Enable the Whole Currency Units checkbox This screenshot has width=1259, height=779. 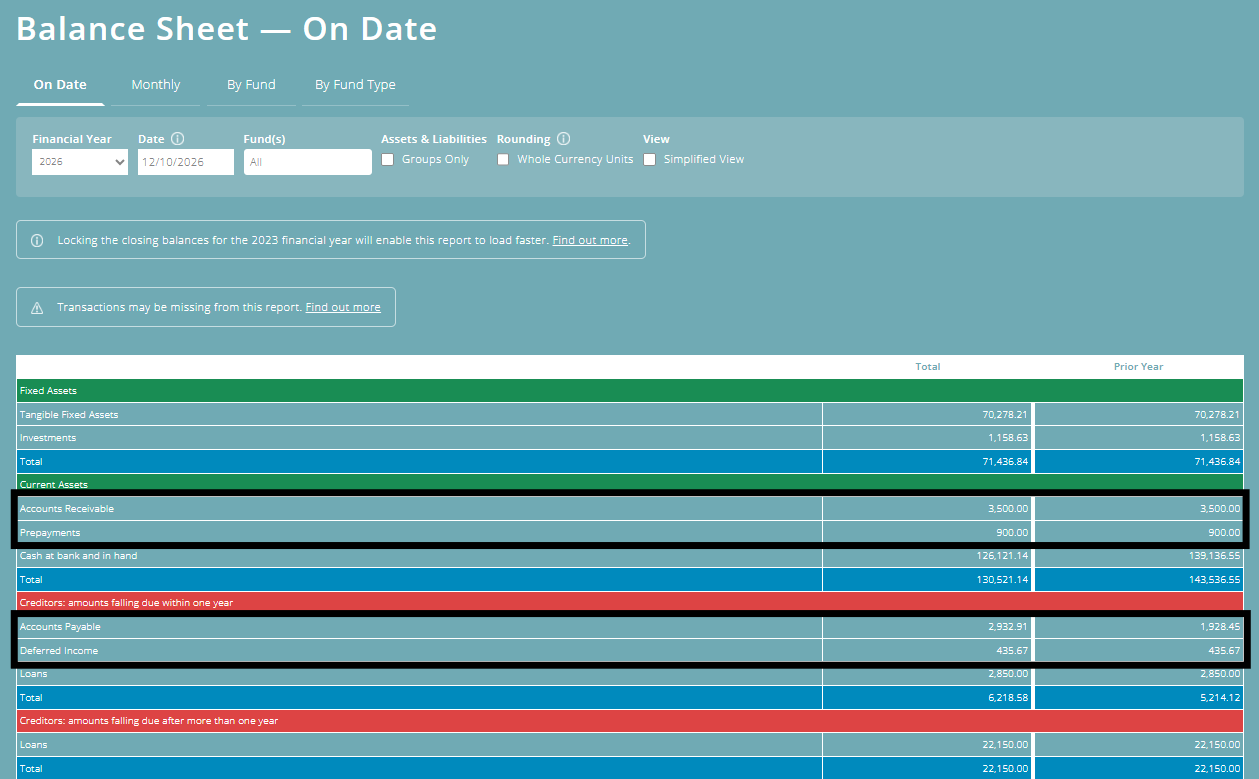tap(503, 160)
